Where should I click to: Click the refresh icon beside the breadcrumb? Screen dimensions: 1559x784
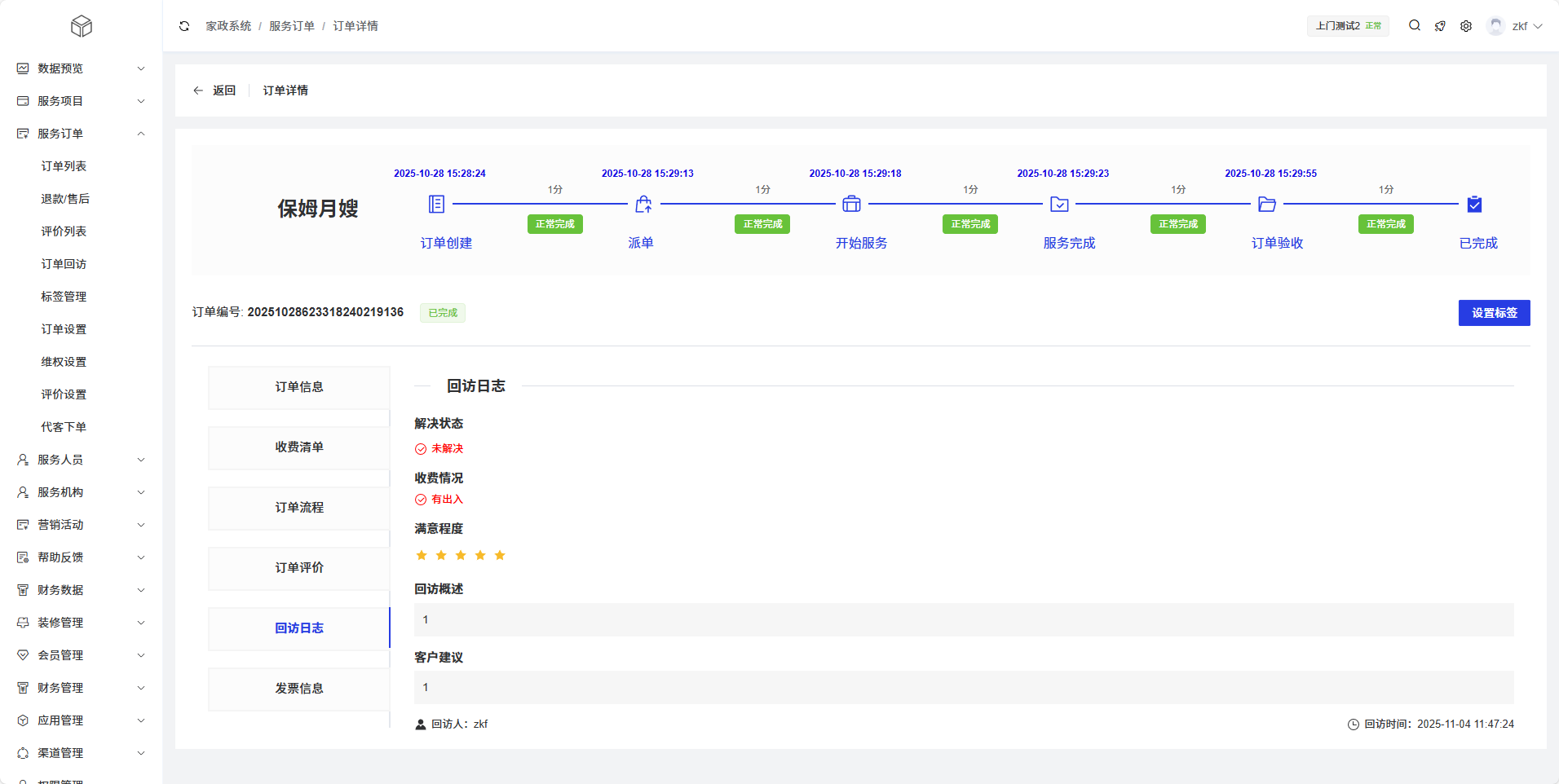click(x=184, y=26)
